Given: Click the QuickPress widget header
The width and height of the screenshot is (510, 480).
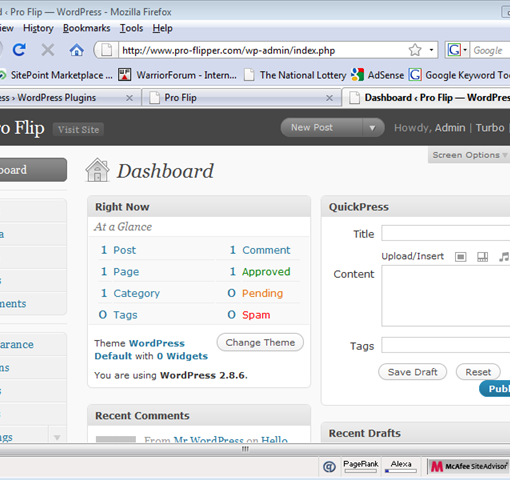Looking at the screenshot, I should pos(416,207).
